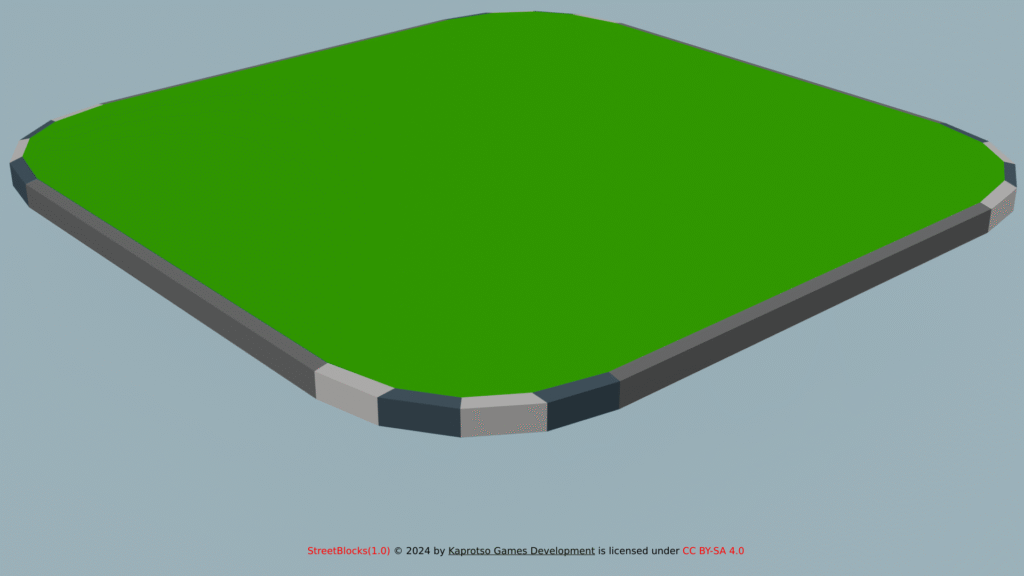Open the StreetBlocks(1.0) link
1024x576 pixels.
coord(348,551)
